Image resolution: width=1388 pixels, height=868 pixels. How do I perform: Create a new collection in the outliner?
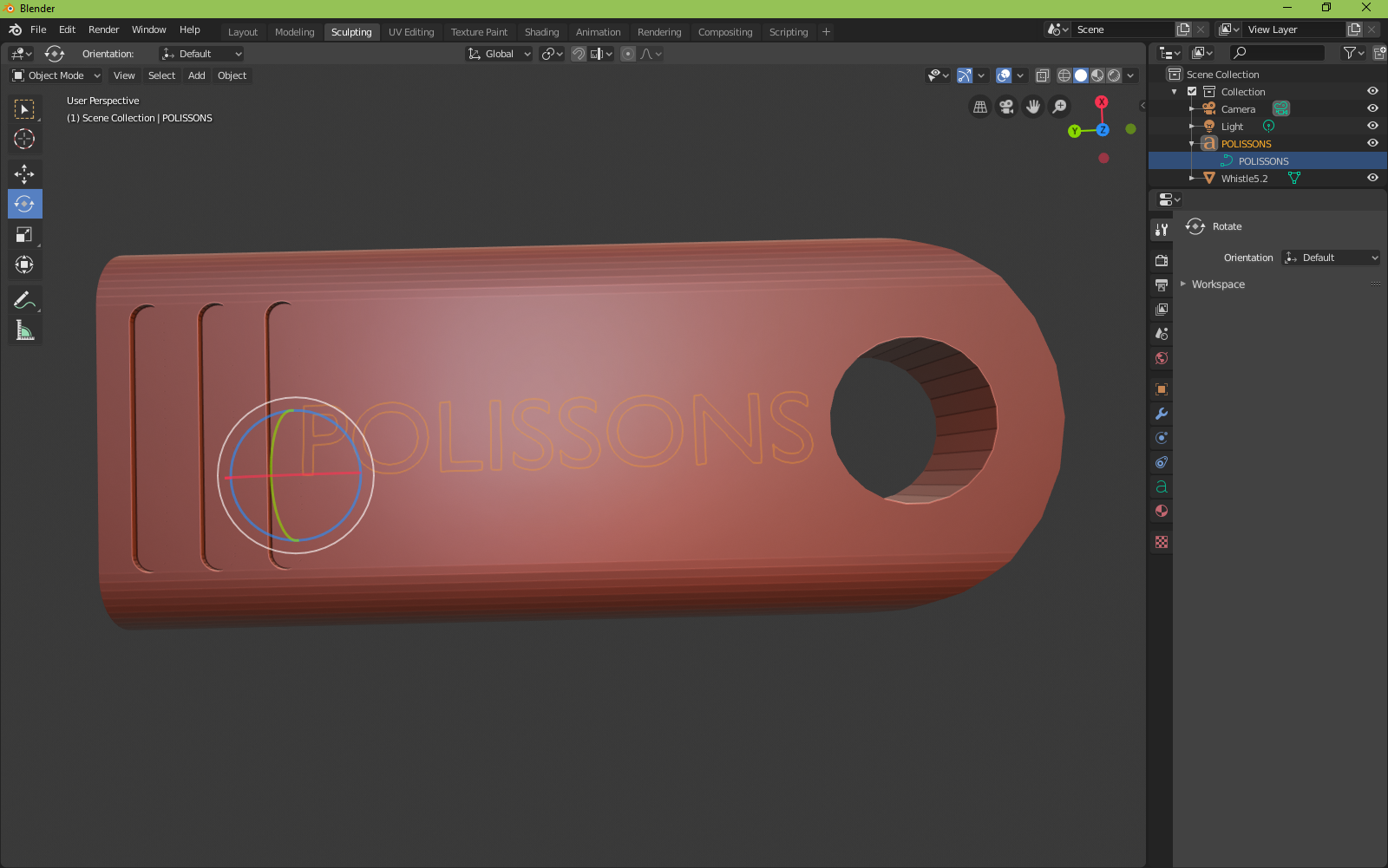point(1378,53)
